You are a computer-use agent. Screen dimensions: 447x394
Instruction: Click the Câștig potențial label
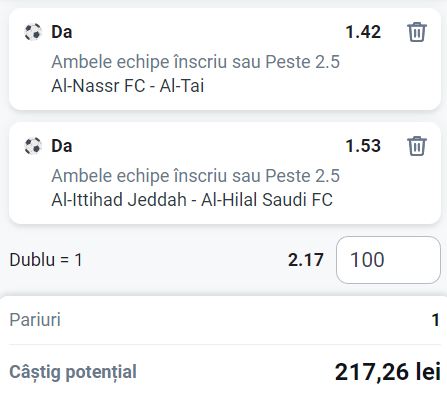[x=73, y=372]
